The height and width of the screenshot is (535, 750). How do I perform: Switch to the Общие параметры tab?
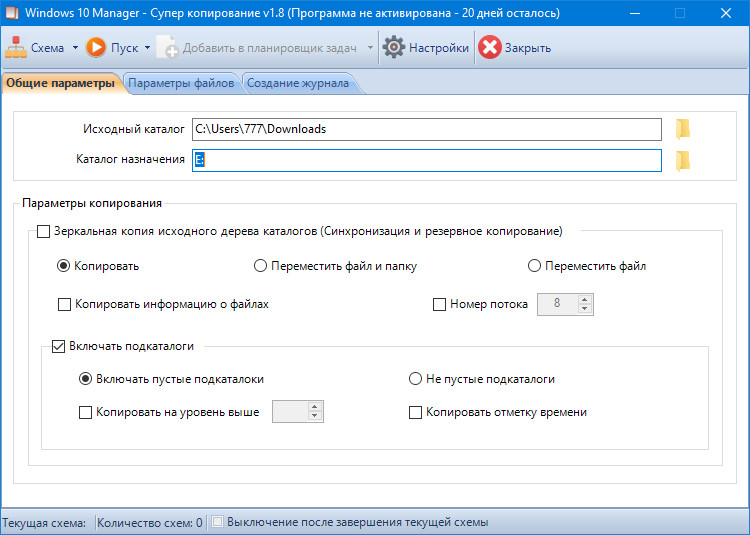(61, 83)
